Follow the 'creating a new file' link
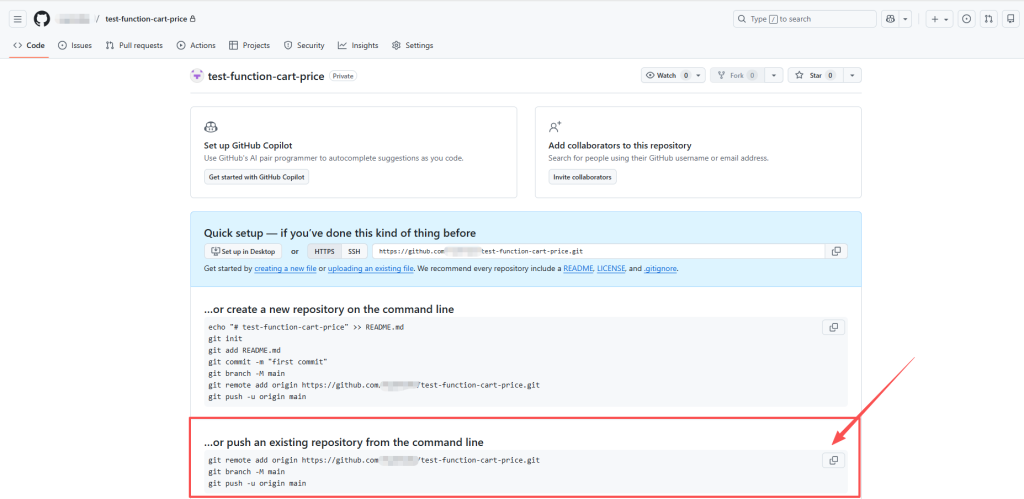Viewport: 1024px width, 499px height. (x=286, y=269)
